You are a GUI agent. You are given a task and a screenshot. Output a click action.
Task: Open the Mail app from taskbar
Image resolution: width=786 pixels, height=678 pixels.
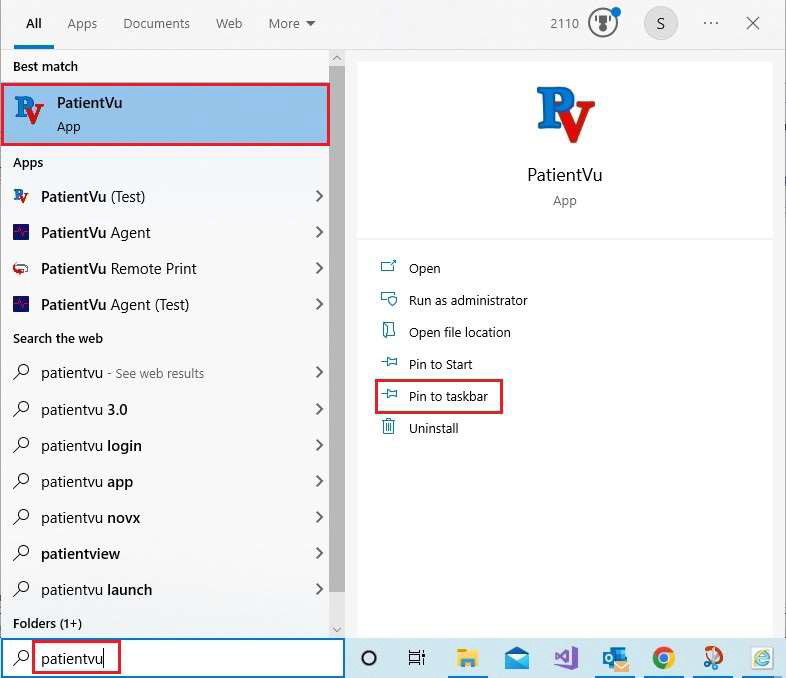click(517, 658)
